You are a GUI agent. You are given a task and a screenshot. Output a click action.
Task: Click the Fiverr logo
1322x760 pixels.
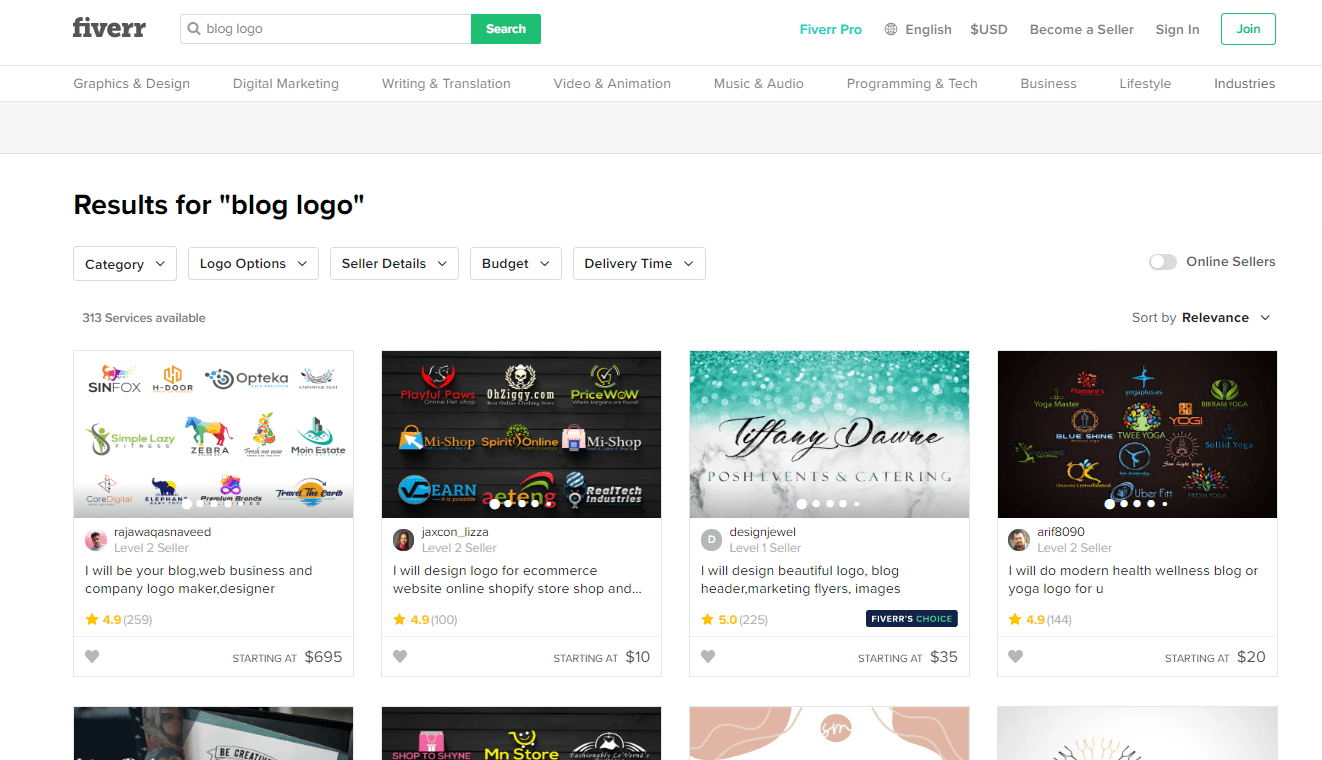coord(109,28)
